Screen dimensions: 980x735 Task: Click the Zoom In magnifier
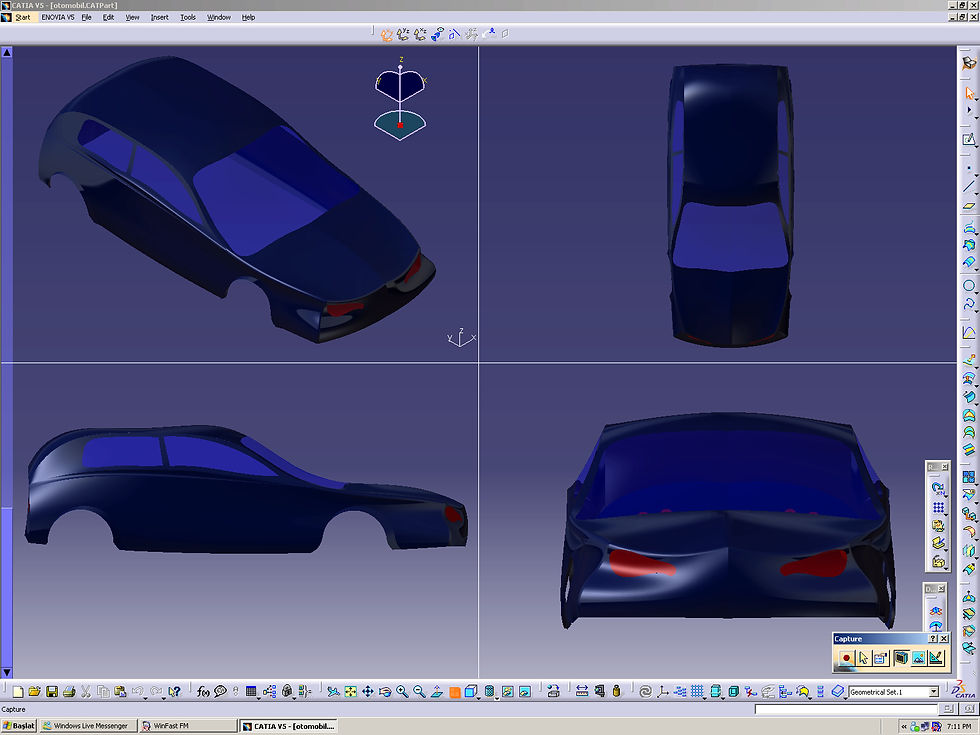(x=402, y=691)
